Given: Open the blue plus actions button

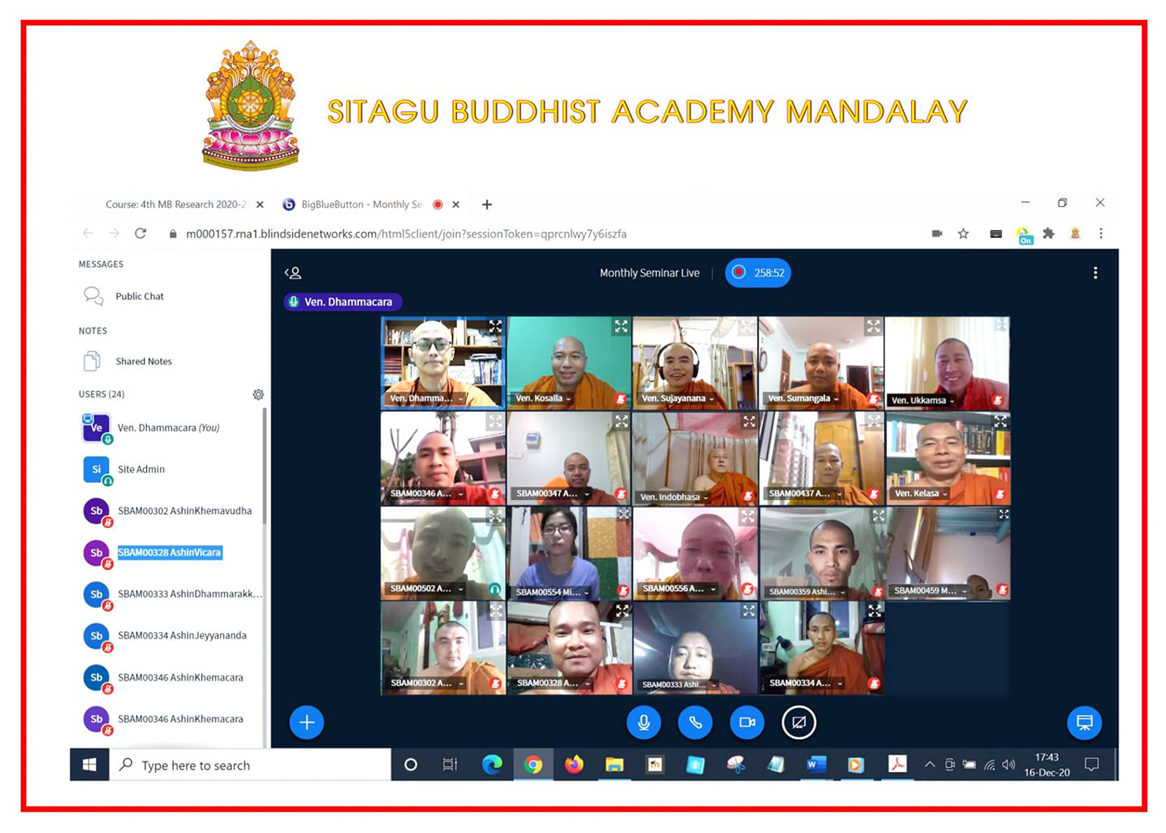Looking at the screenshot, I should (x=306, y=722).
